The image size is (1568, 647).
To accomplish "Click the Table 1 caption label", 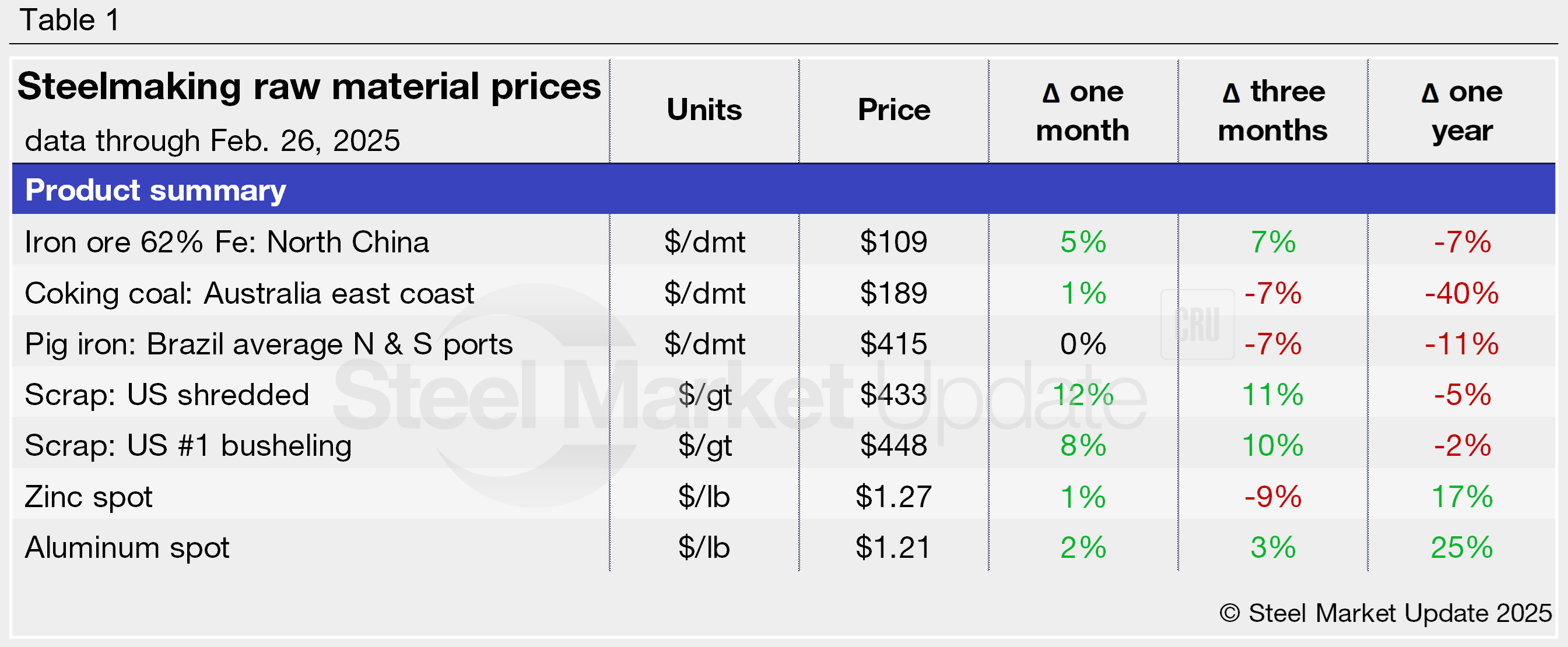I will [x=69, y=20].
